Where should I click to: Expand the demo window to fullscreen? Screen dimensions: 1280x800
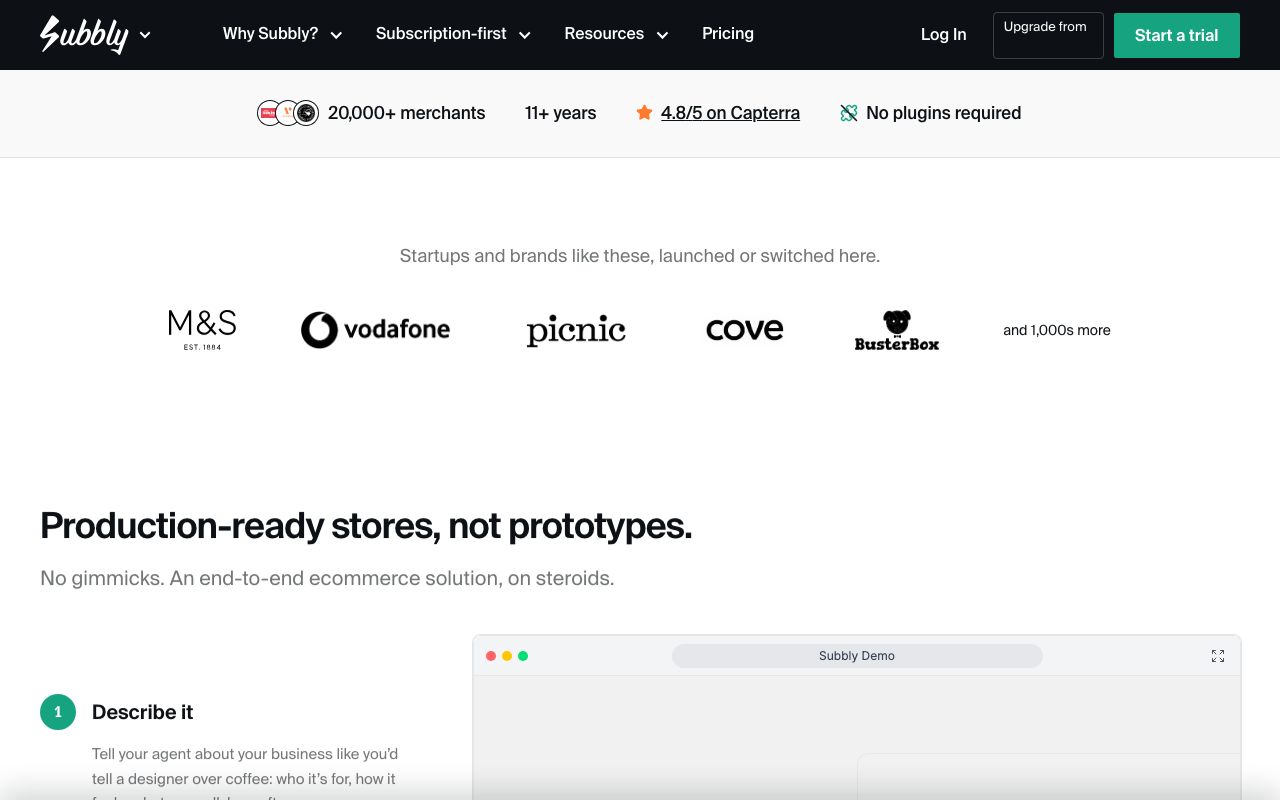(x=1218, y=656)
